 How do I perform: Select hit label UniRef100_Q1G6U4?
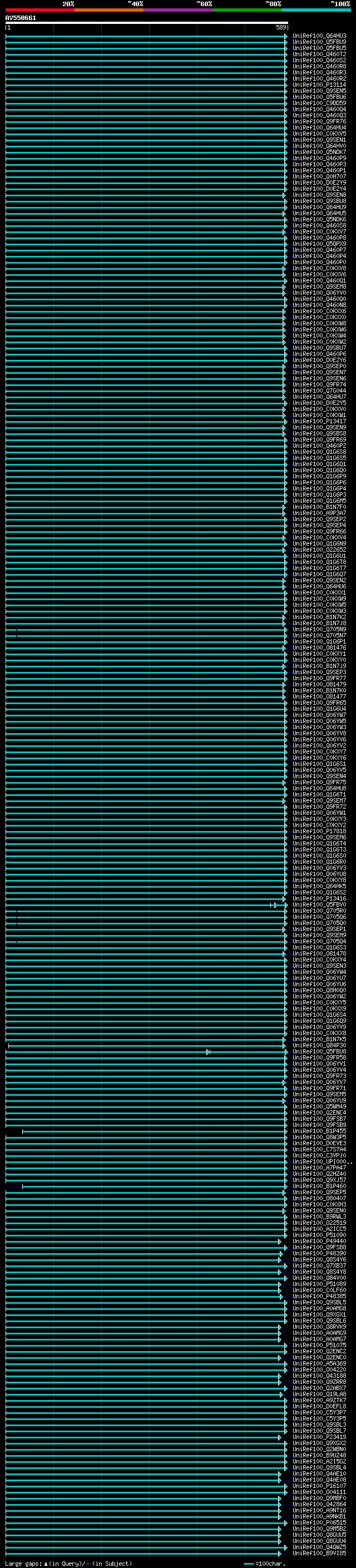tap(319, 709)
